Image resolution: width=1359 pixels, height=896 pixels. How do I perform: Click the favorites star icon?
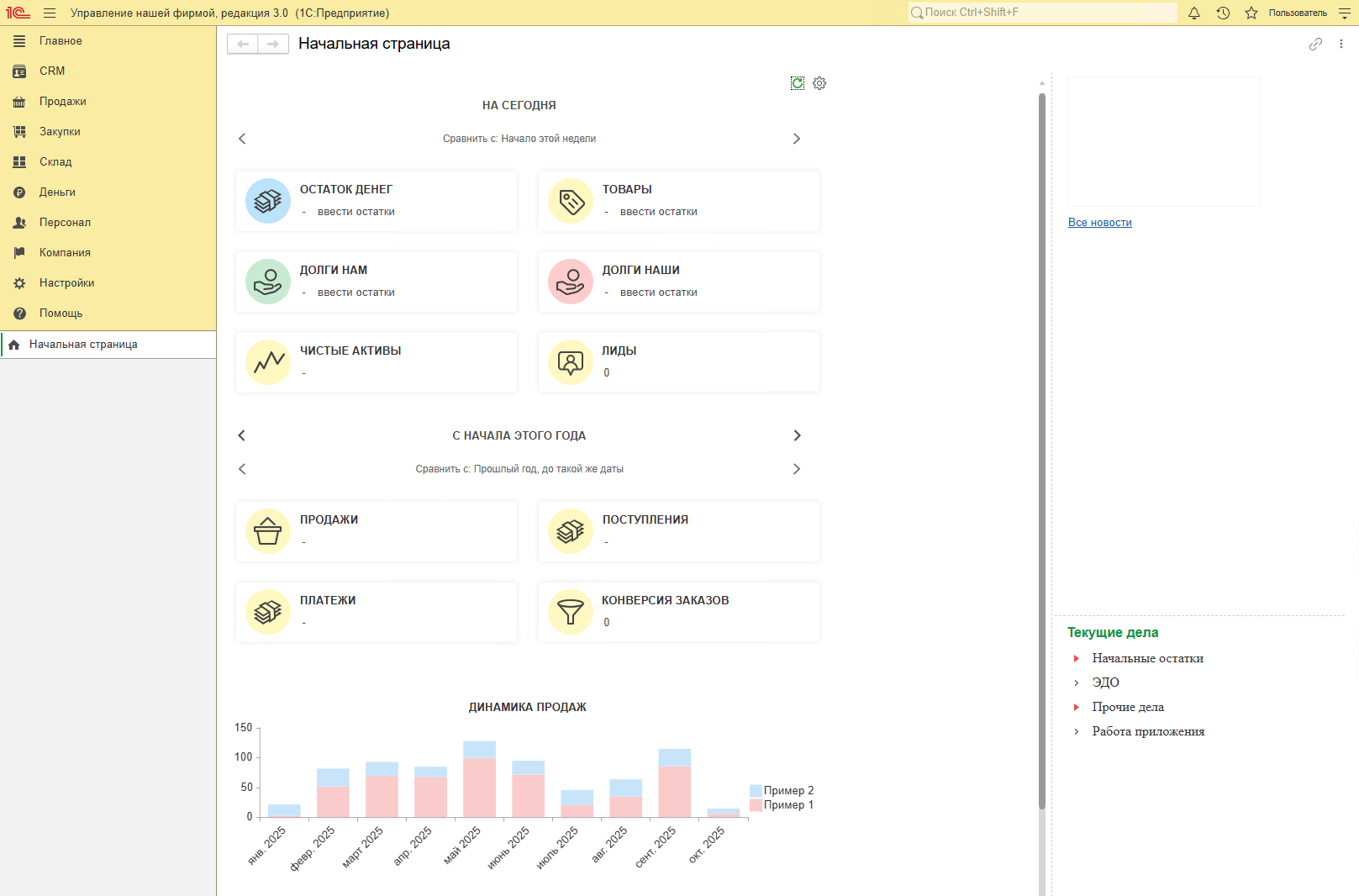[x=1251, y=13]
